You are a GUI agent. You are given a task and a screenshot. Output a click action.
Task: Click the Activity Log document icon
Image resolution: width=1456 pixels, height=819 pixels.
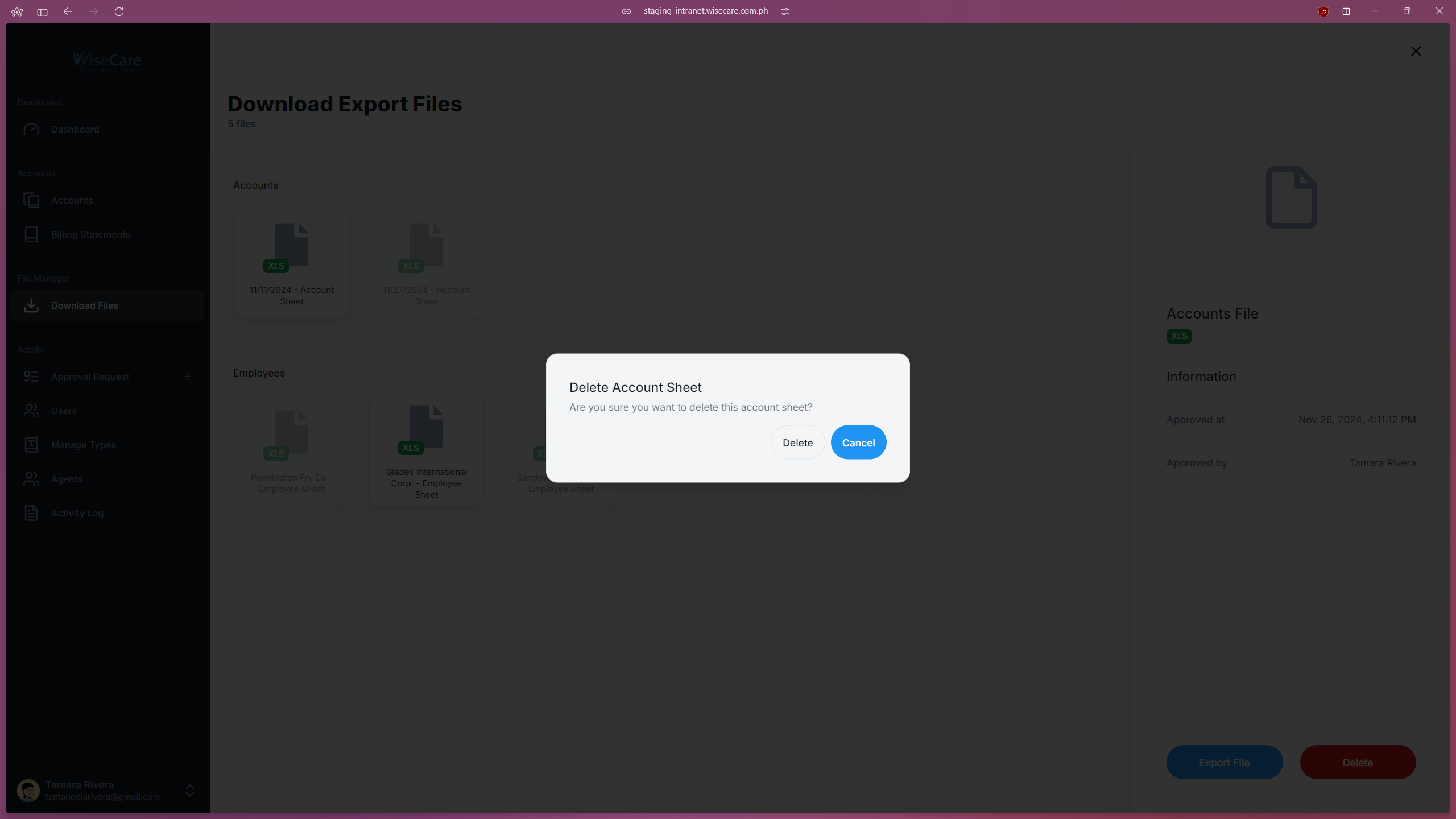pos(31,513)
